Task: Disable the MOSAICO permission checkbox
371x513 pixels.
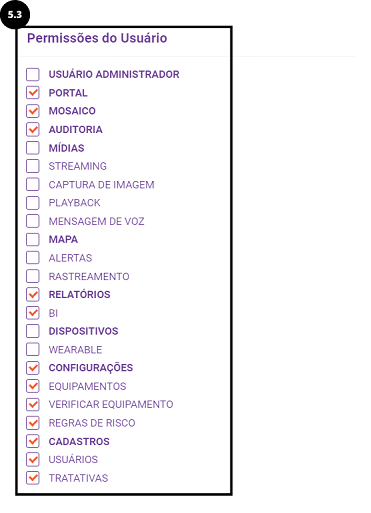Action: tap(33, 111)
